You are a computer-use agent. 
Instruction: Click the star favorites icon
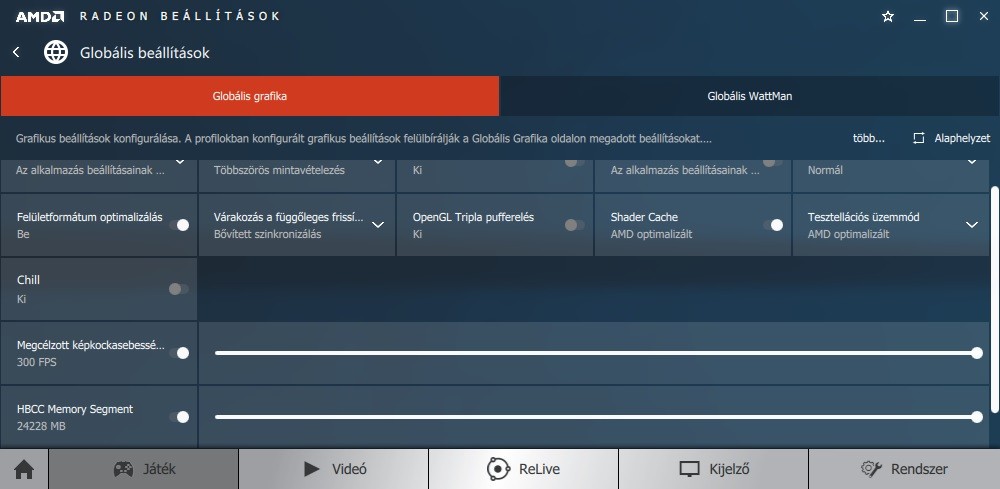click(888, 17)
